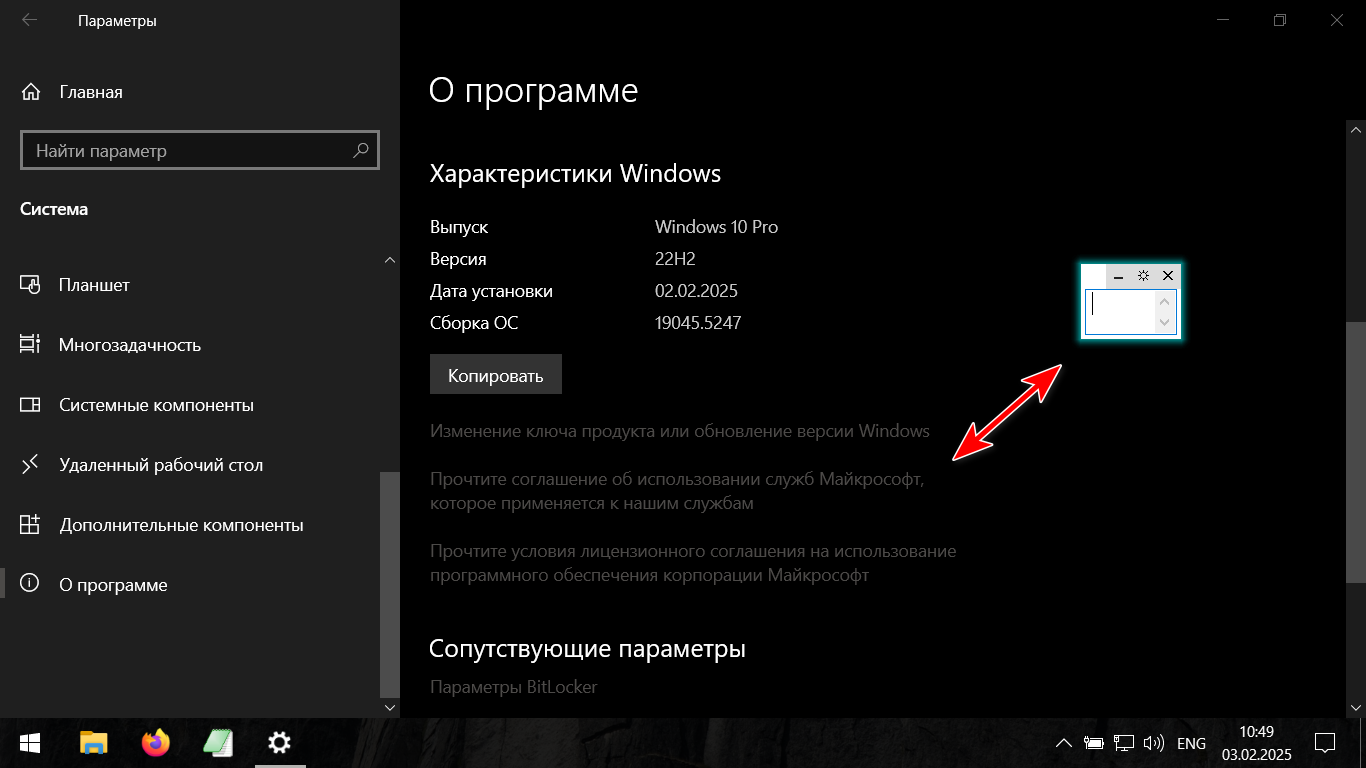Open Изменение ключа продукта или обновление версии link

[x=680, y=431]
